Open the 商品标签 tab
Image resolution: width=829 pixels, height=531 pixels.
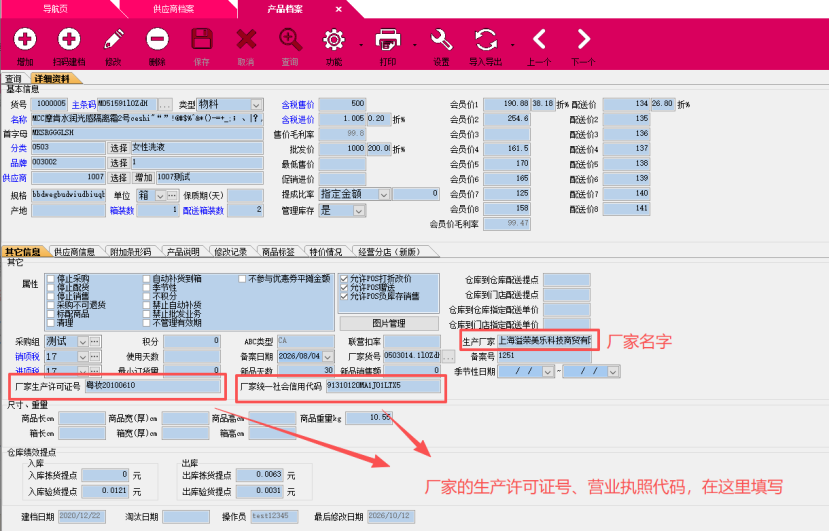tap(278, 252)
